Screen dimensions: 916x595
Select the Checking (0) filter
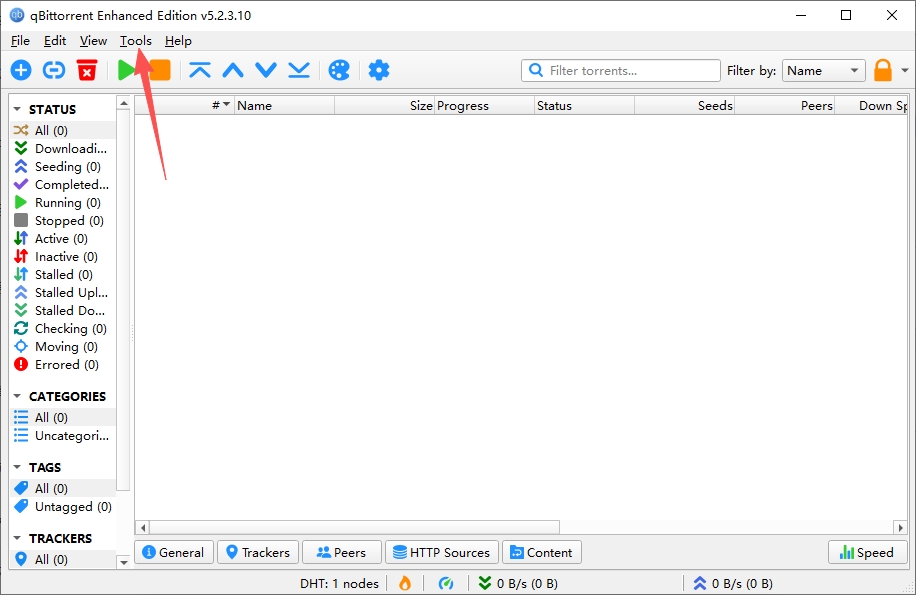(x=63, y=329)
